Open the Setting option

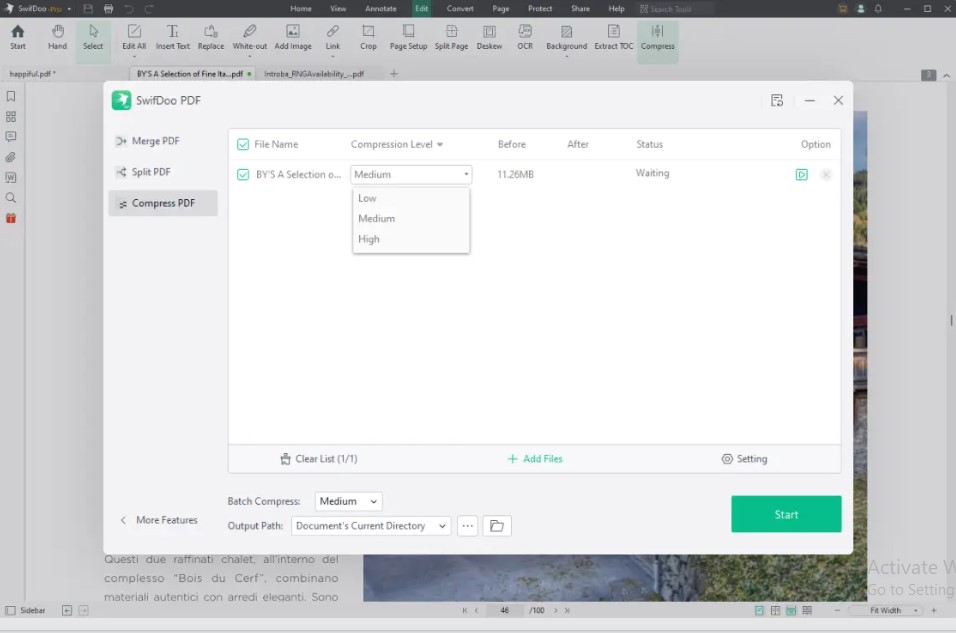(744, 459)
